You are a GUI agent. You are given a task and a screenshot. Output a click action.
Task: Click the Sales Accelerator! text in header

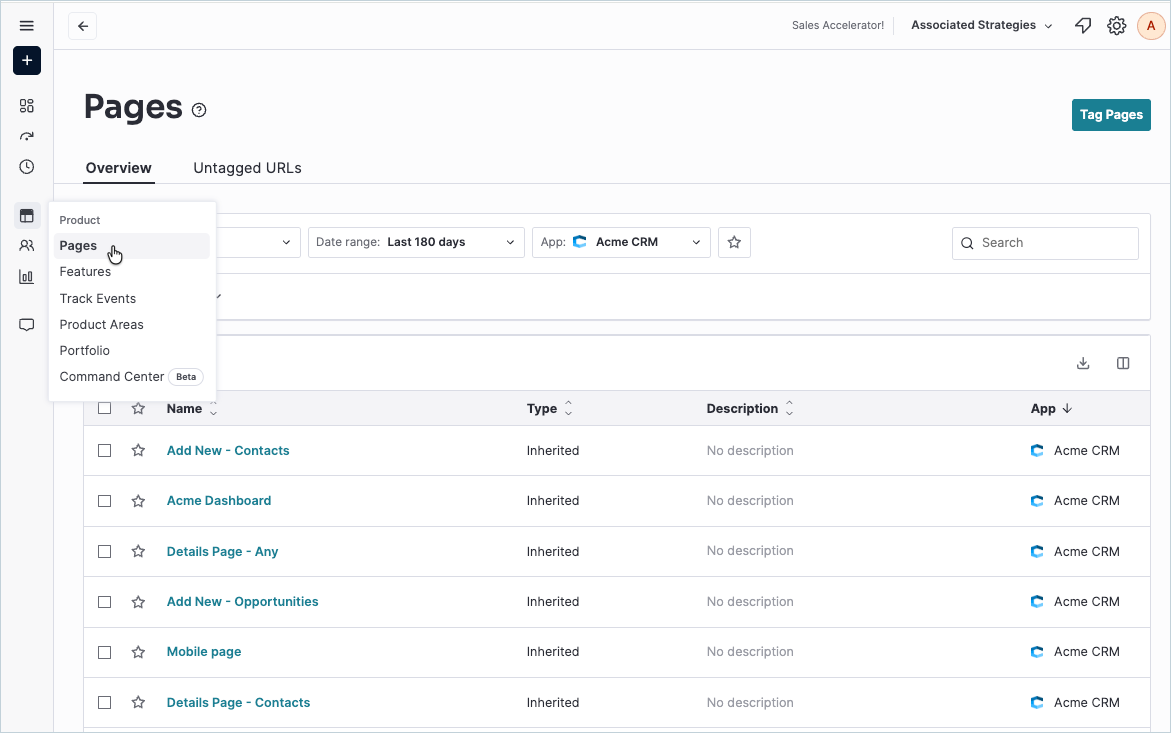[x=838, y=25]
